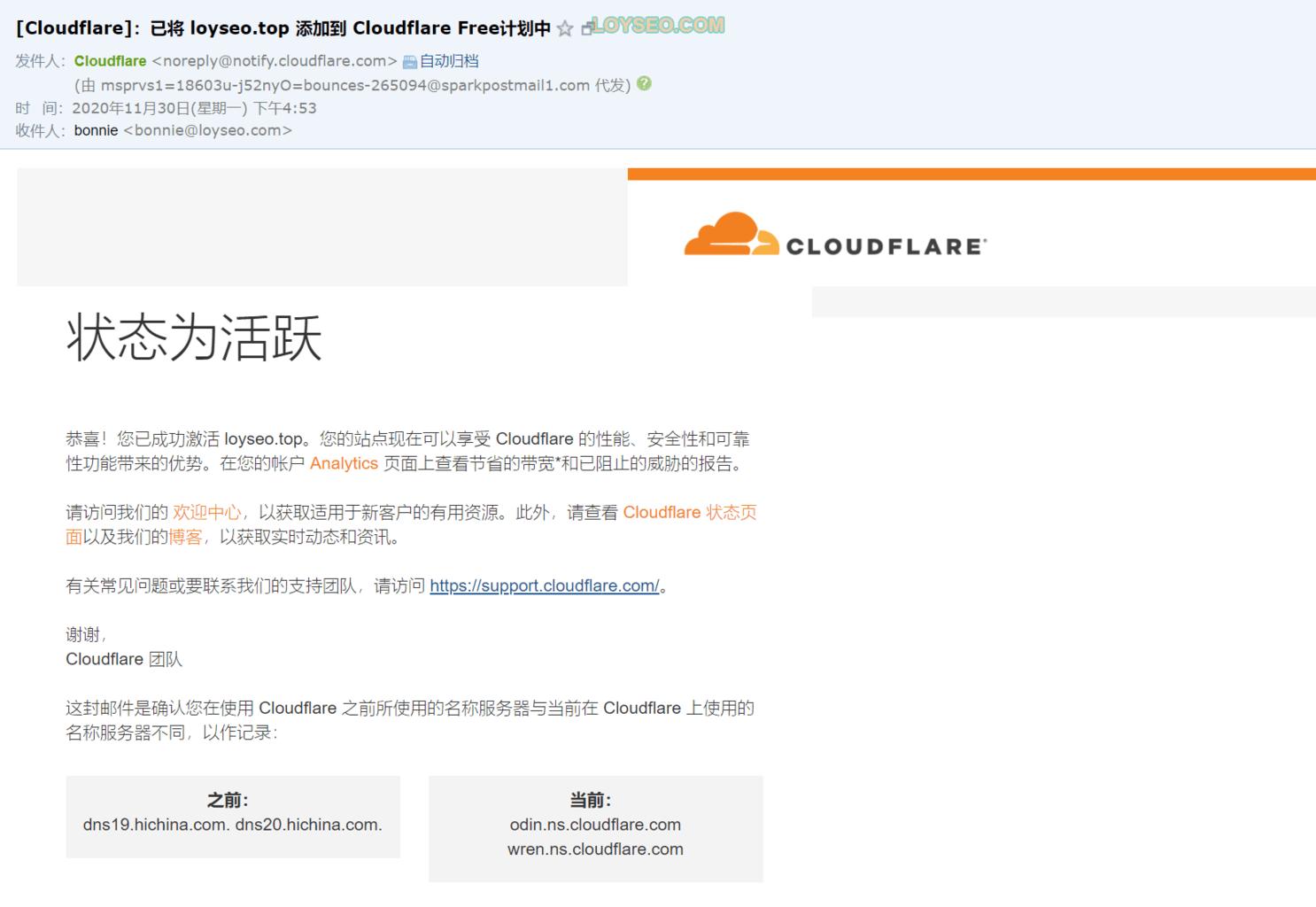Click the green question mark help icon
The image size is (1316, 907).
tap(644, 85)
